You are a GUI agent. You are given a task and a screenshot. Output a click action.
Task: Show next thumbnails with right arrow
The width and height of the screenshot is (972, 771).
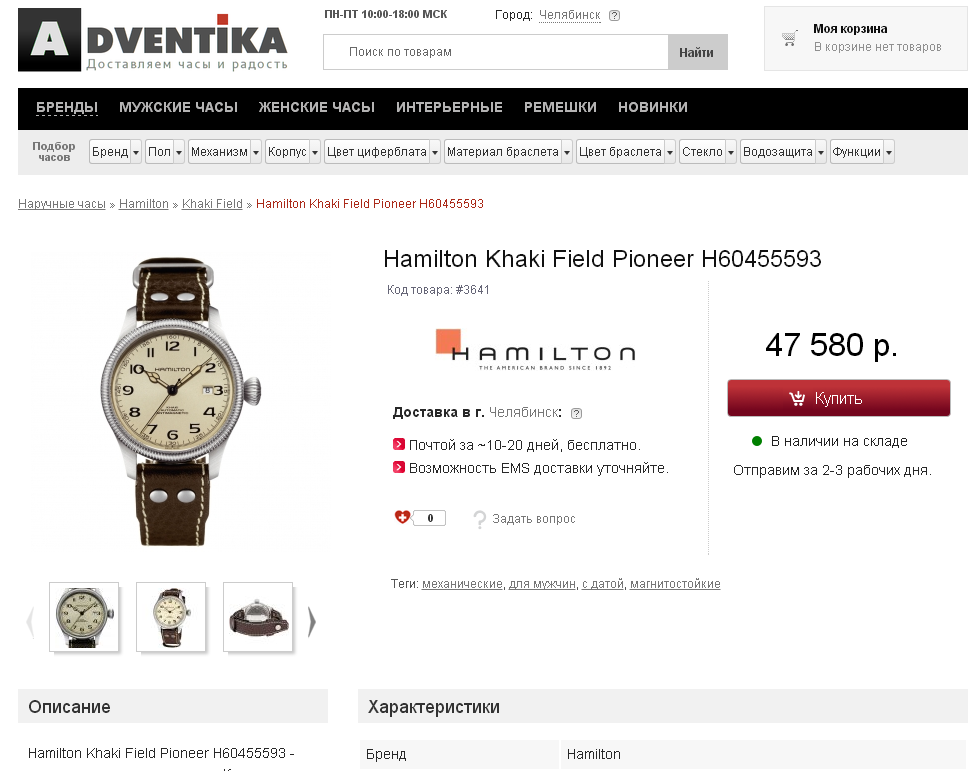click(x=312, y=621)
